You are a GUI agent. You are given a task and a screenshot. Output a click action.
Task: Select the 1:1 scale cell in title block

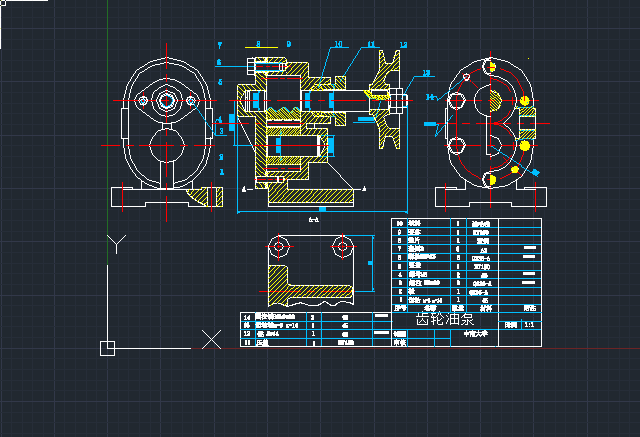pyautogui.click(x=528, y=324)
